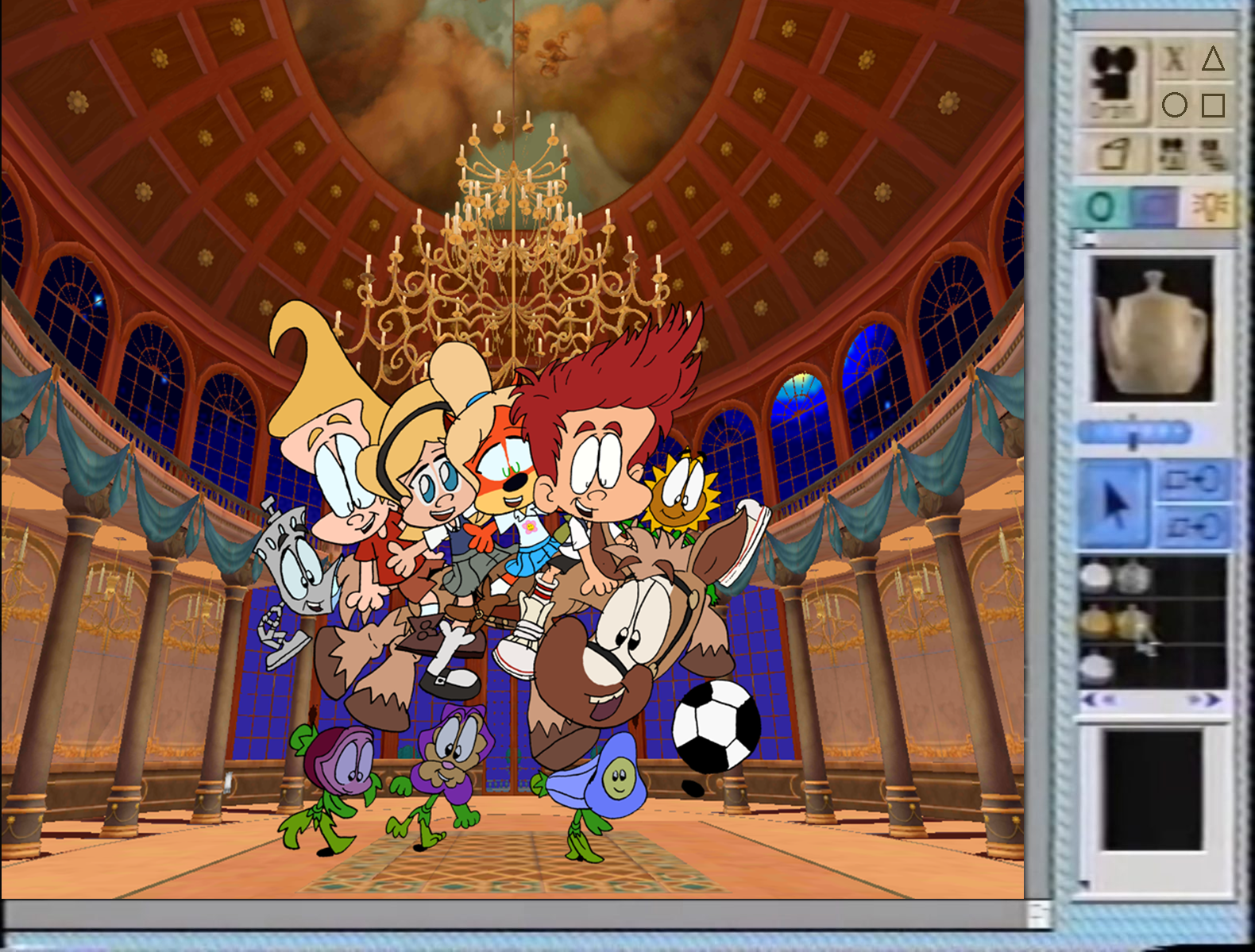Click the soccer ball in the scene

pyautogui.click(x=716, y=726)
